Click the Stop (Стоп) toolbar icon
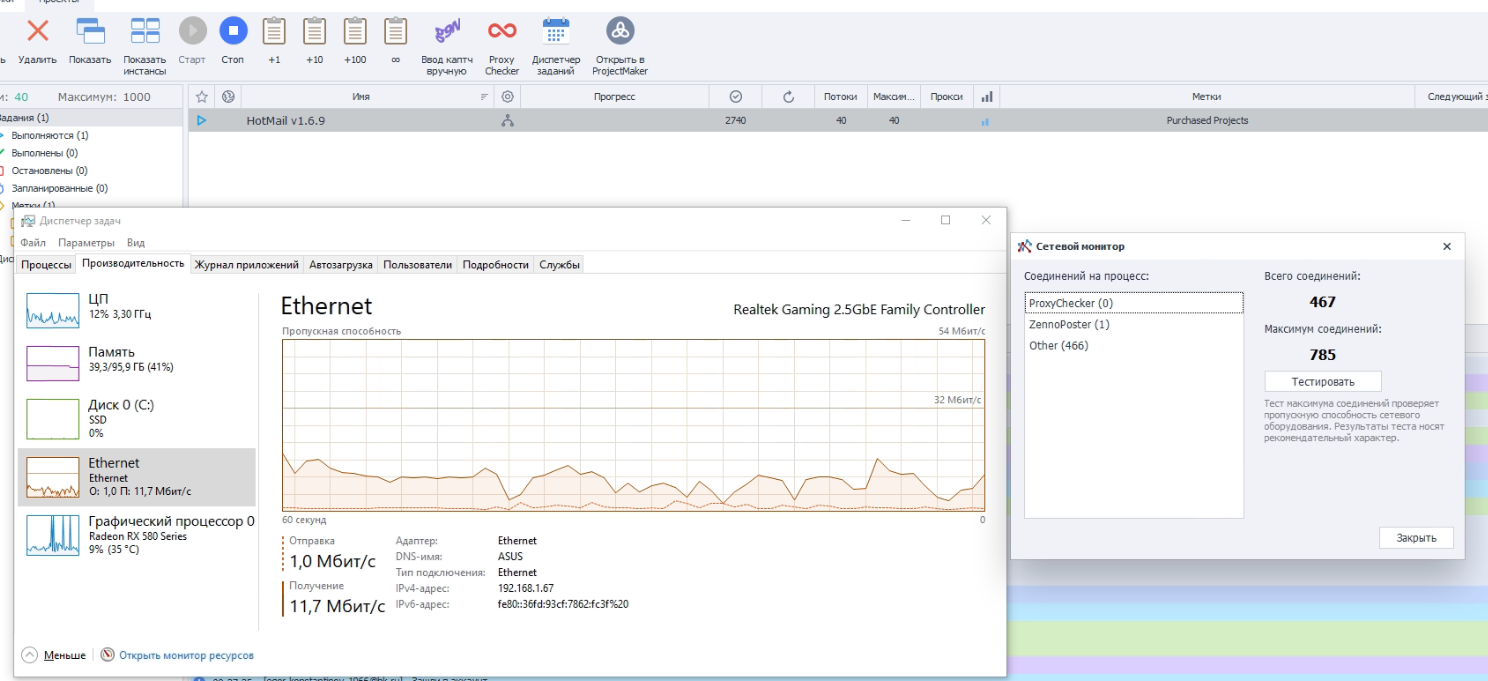Viewport: 1488px width, 681px height. tap(233, 32)
